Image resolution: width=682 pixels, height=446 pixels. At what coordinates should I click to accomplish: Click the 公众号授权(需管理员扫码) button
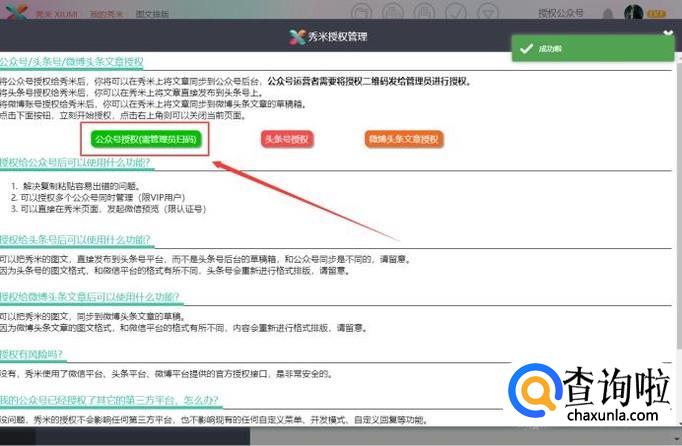click(146, 139)
